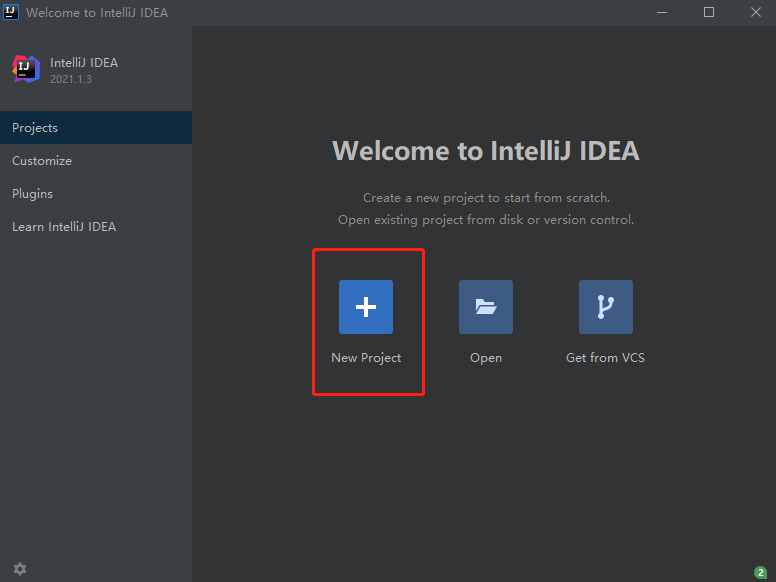Click the Open folder icon

[x=486, y=307]
